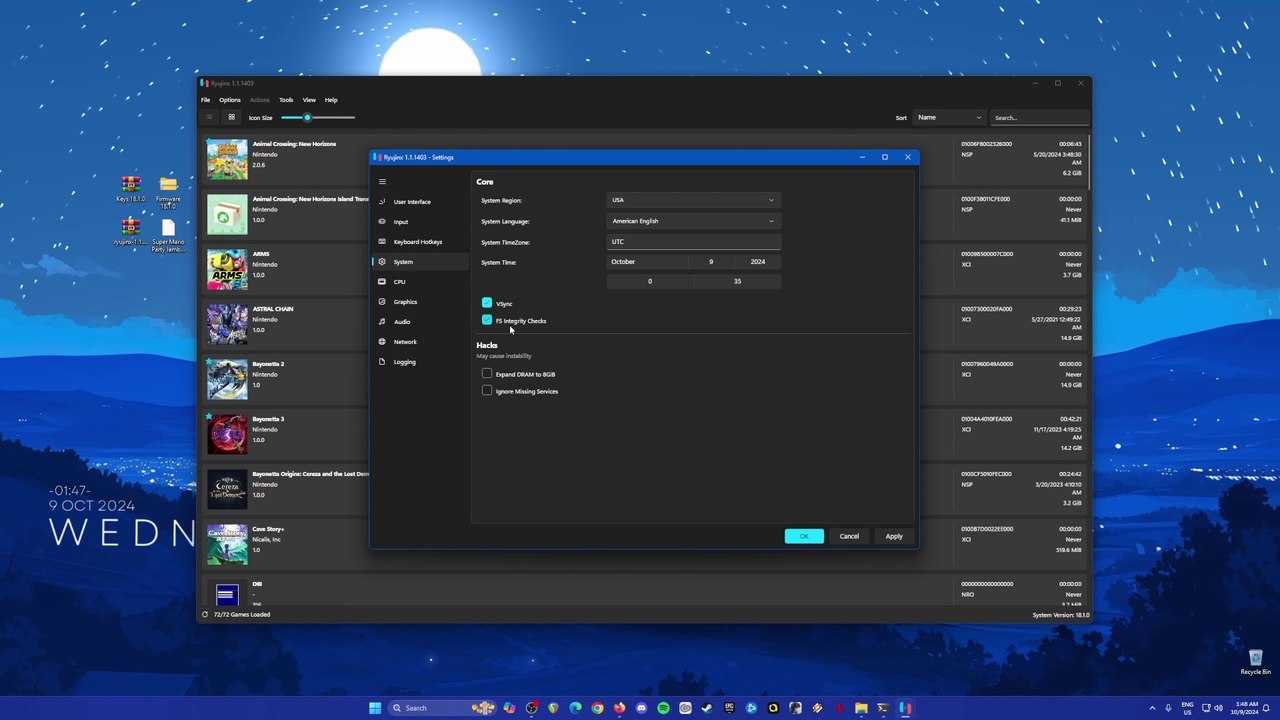This screenshot has width=1280, height=720.
Task: Open the Windows Start menu
Action: (375, 708)
